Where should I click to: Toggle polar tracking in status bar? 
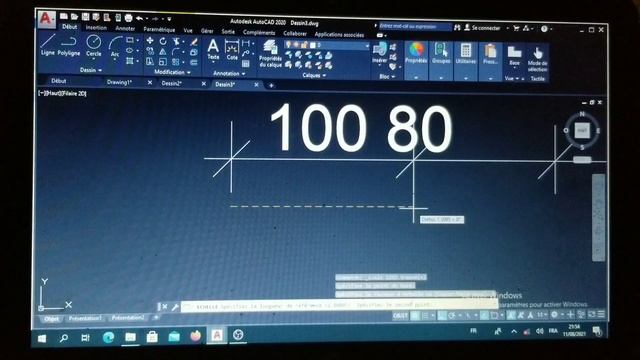[452, 316]
